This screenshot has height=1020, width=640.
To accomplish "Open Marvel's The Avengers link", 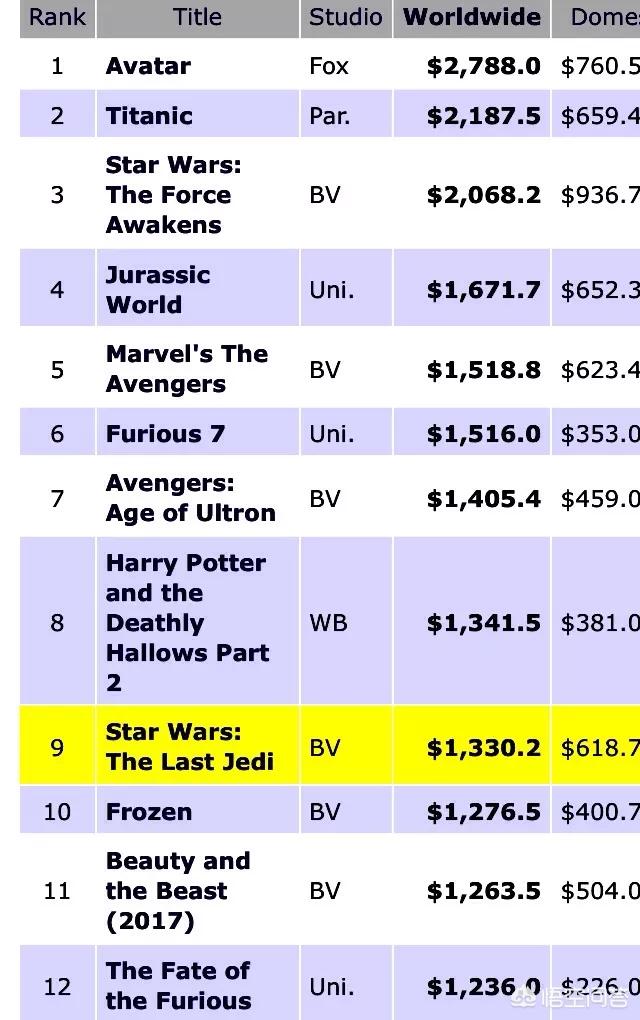I will tap(187, 369).
